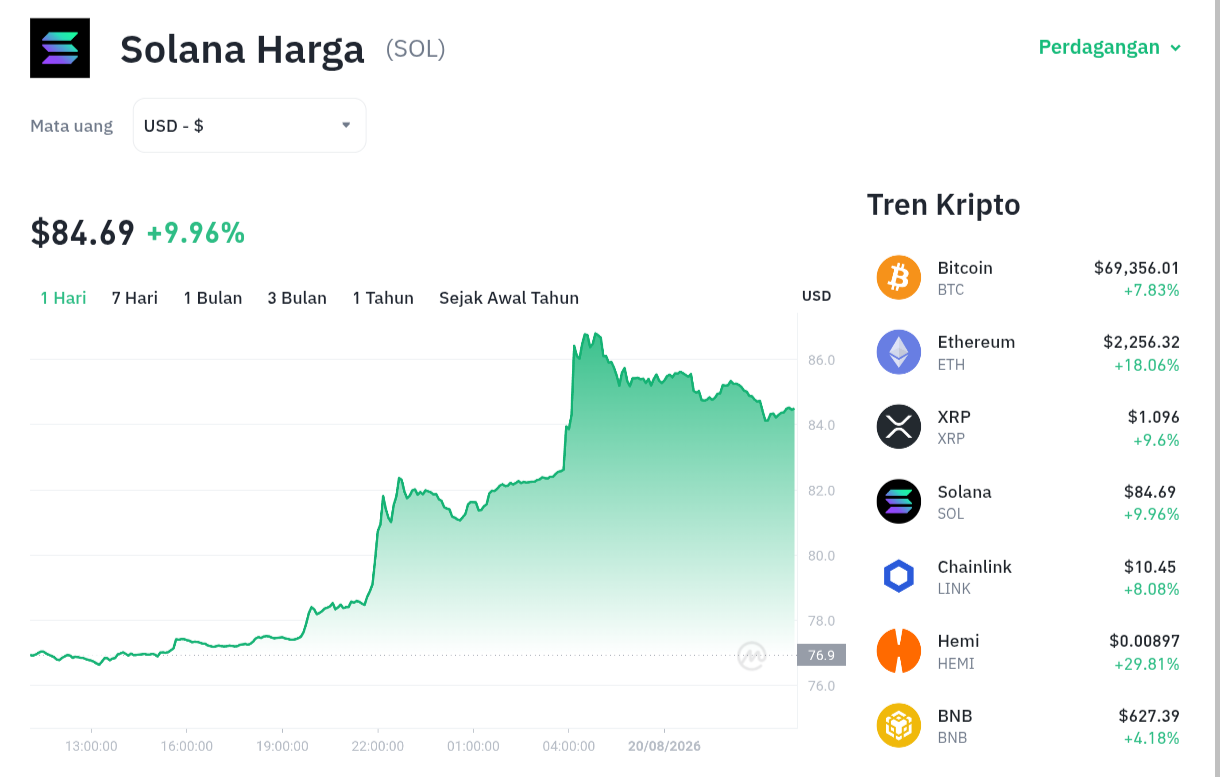Expand the Perdagangan dropdown
Image resolution: width=1220 pixels, height=777 pixels.
point(1110,47)
